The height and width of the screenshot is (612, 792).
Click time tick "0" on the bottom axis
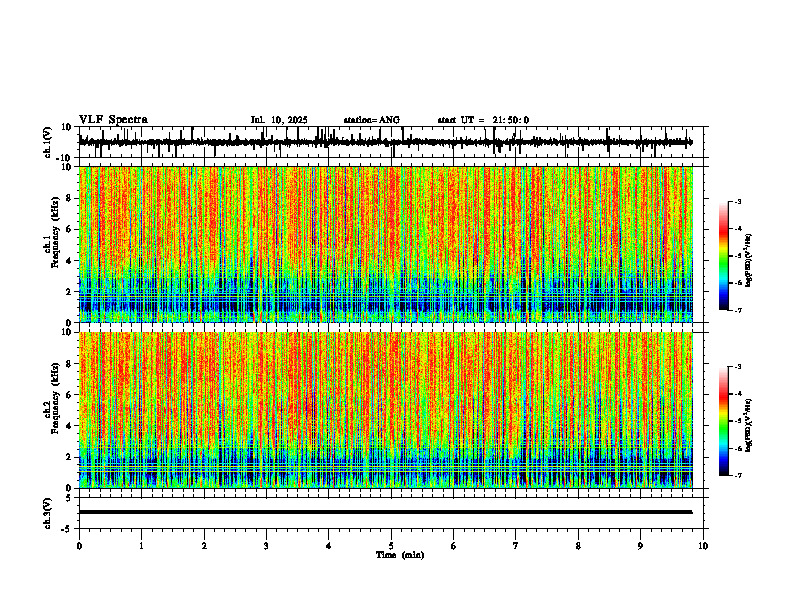[79, 546]
